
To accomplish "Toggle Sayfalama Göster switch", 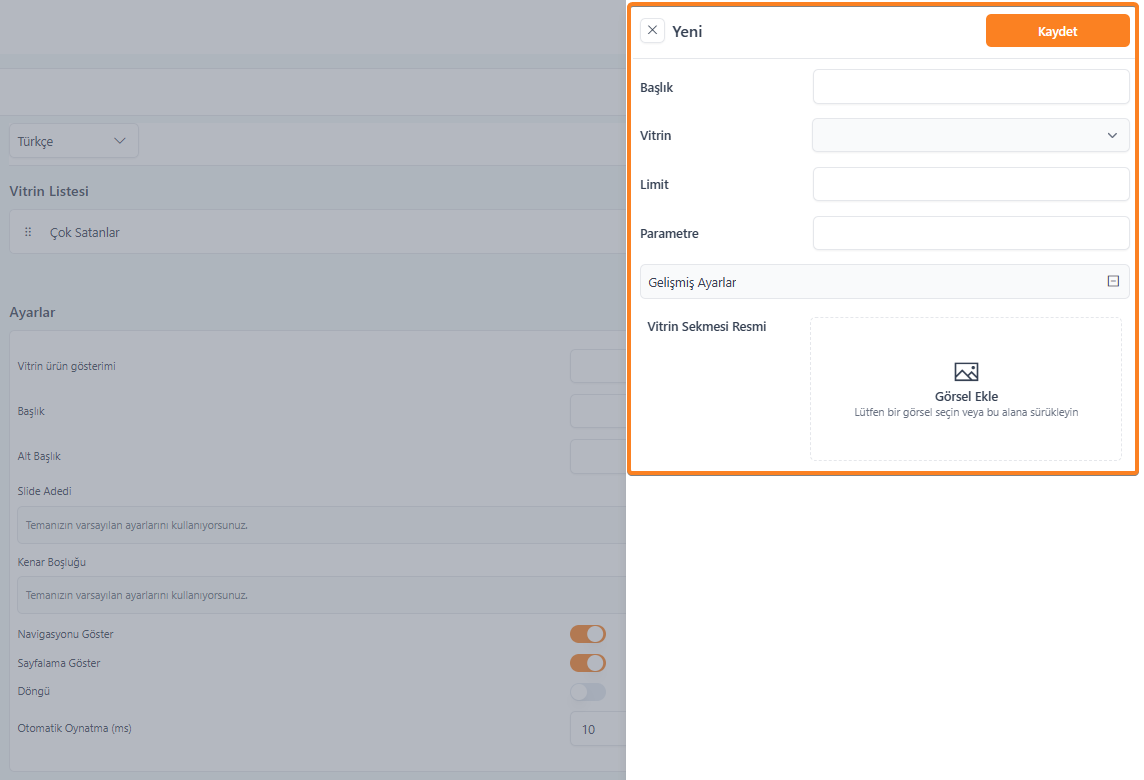I will click(587, 663).
